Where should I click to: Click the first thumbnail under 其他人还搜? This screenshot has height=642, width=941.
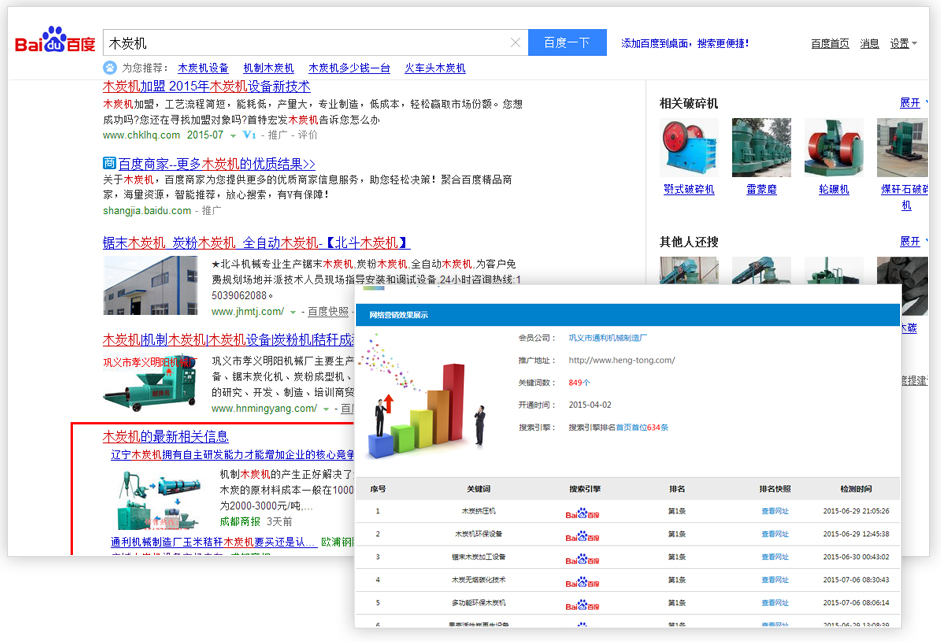(x=689, y=271)
